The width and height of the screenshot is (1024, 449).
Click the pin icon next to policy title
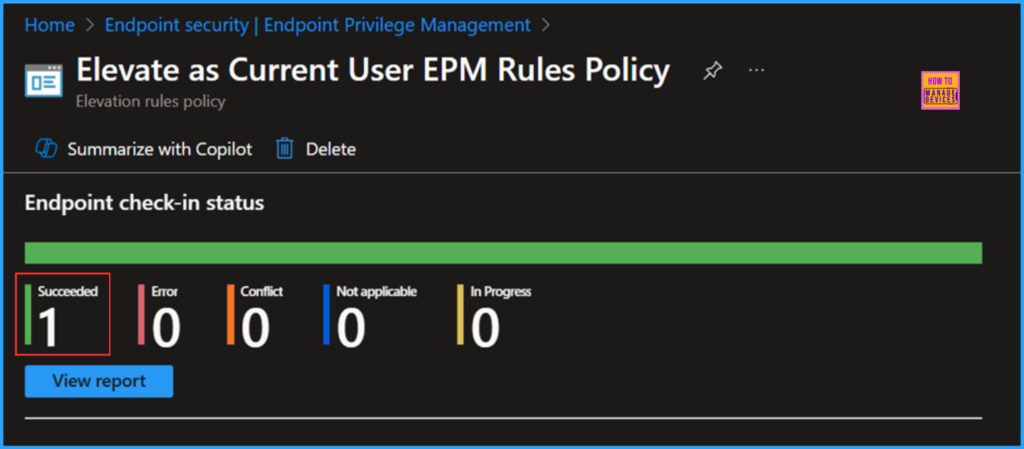click(712, 70)
